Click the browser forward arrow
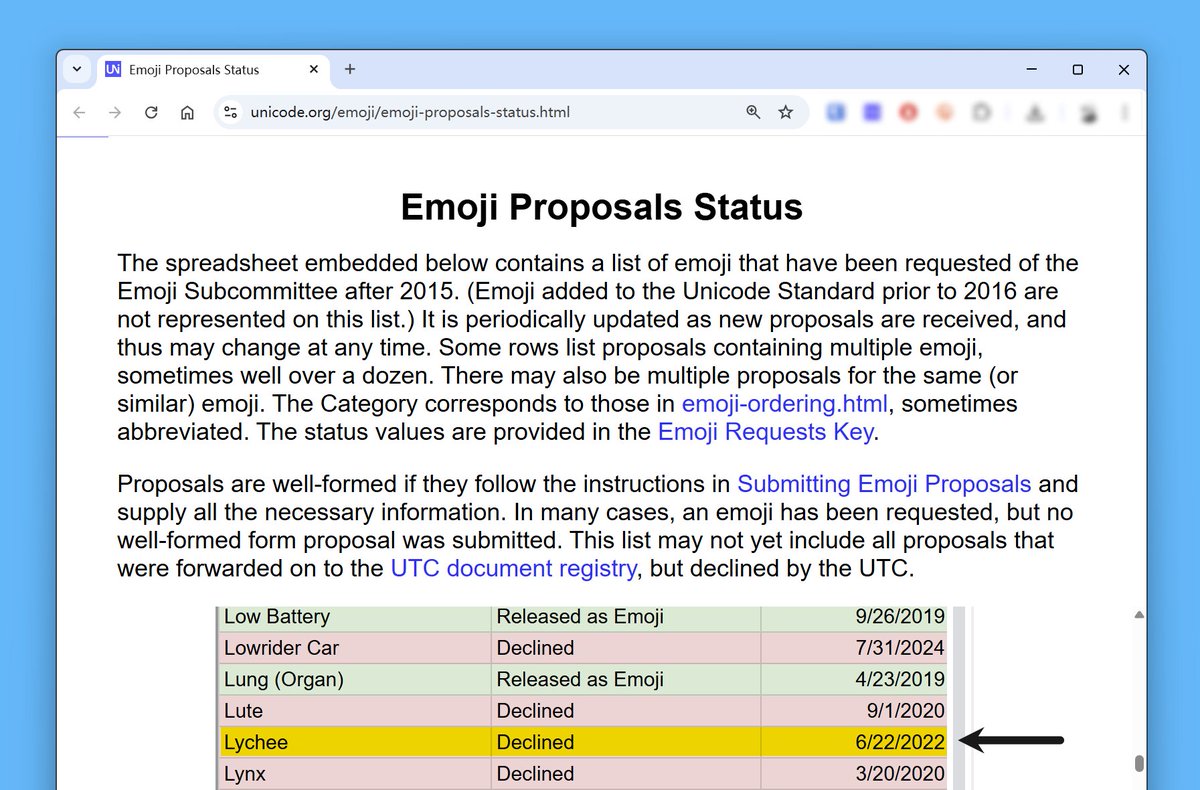The height and width of the screenshot is (790, 1200). [x=115, y=112]
